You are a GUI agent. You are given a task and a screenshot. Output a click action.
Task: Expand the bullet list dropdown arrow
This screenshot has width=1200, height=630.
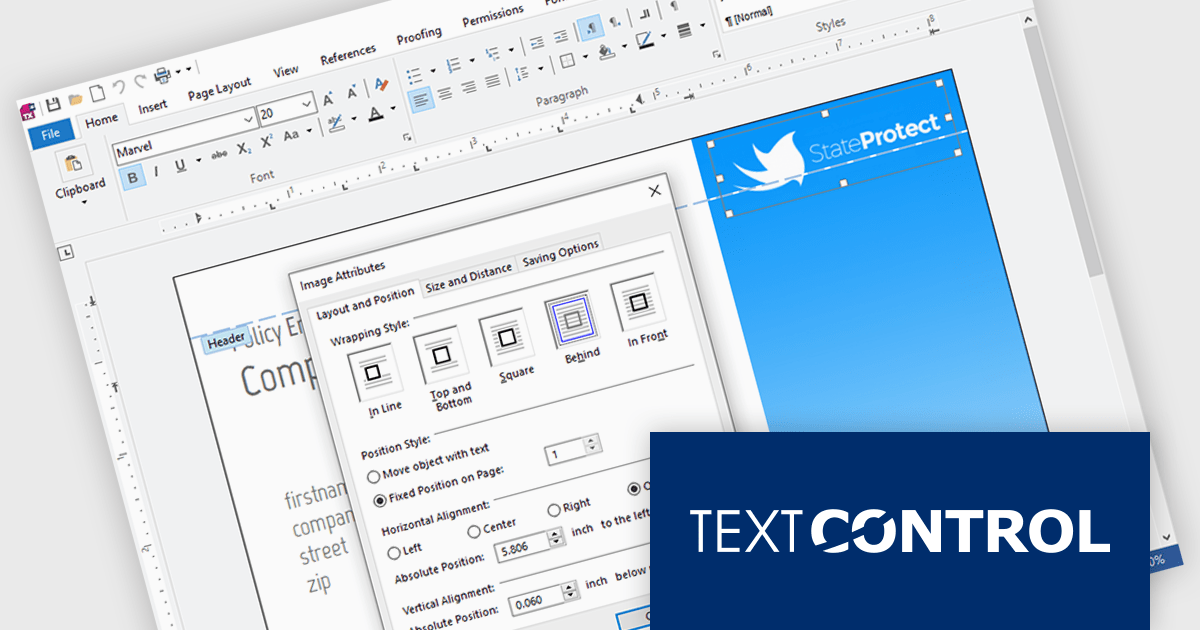click(x=432, y=69)
